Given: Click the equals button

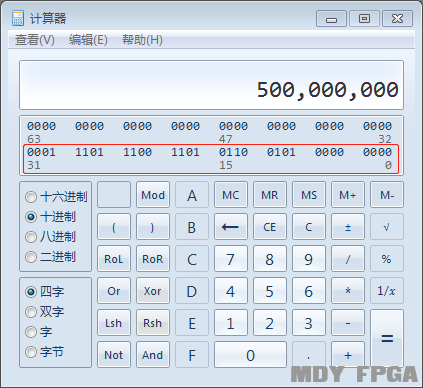Looking at the screenshot, I should tap(387, 339).
